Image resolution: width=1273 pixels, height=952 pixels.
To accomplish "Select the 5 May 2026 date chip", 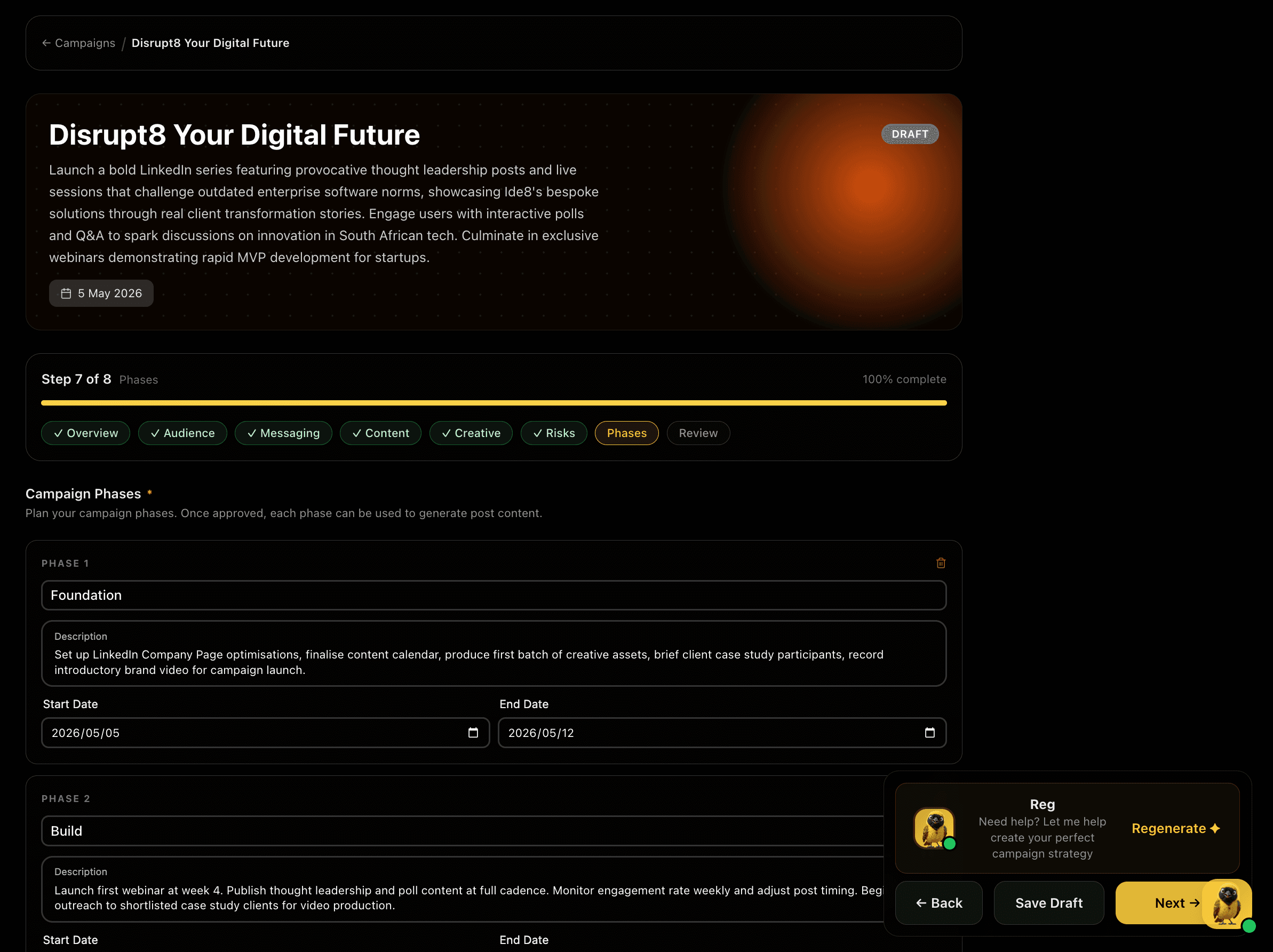I will (101, 293).
